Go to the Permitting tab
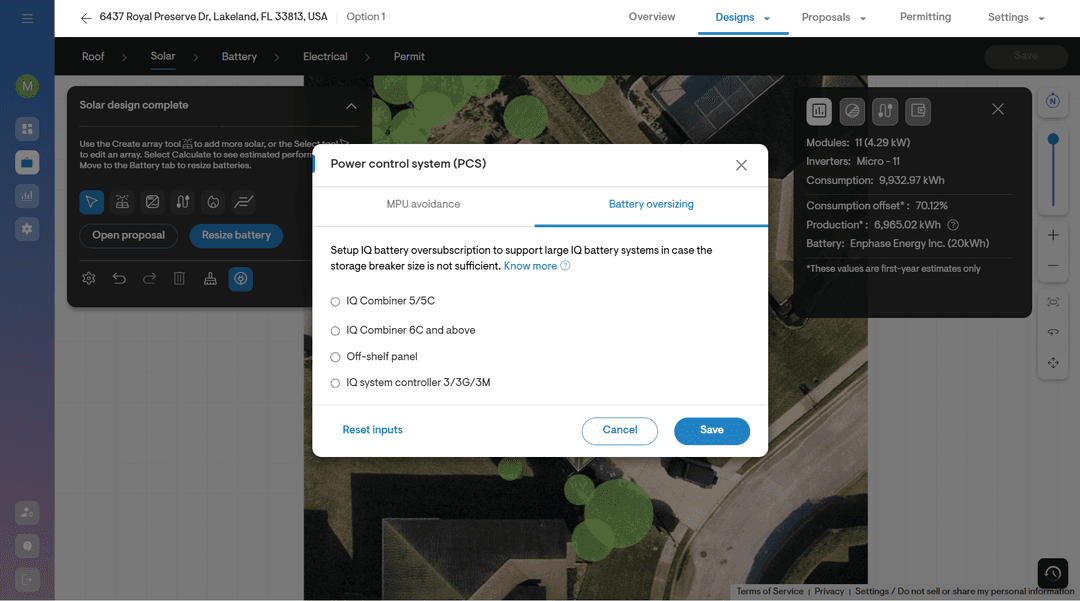This screenshot has width=1080, height=601. 925,17
